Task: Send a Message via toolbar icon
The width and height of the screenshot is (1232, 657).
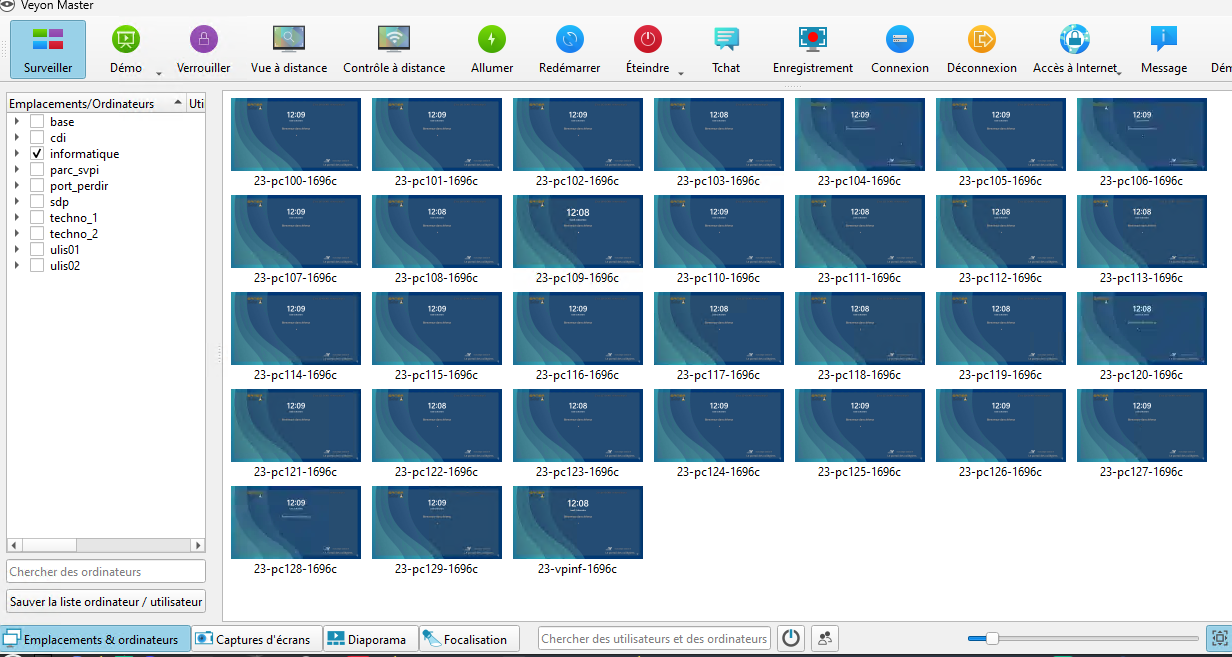Action: 1163,40
